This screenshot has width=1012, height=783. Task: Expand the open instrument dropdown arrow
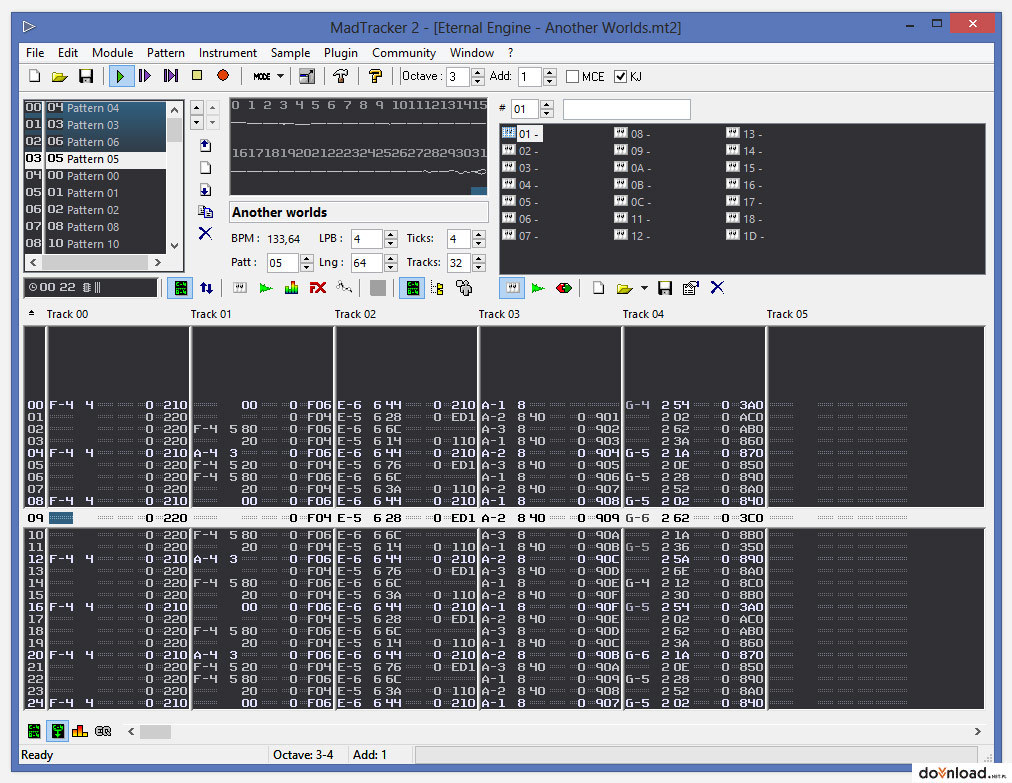(x=644, y=288)
